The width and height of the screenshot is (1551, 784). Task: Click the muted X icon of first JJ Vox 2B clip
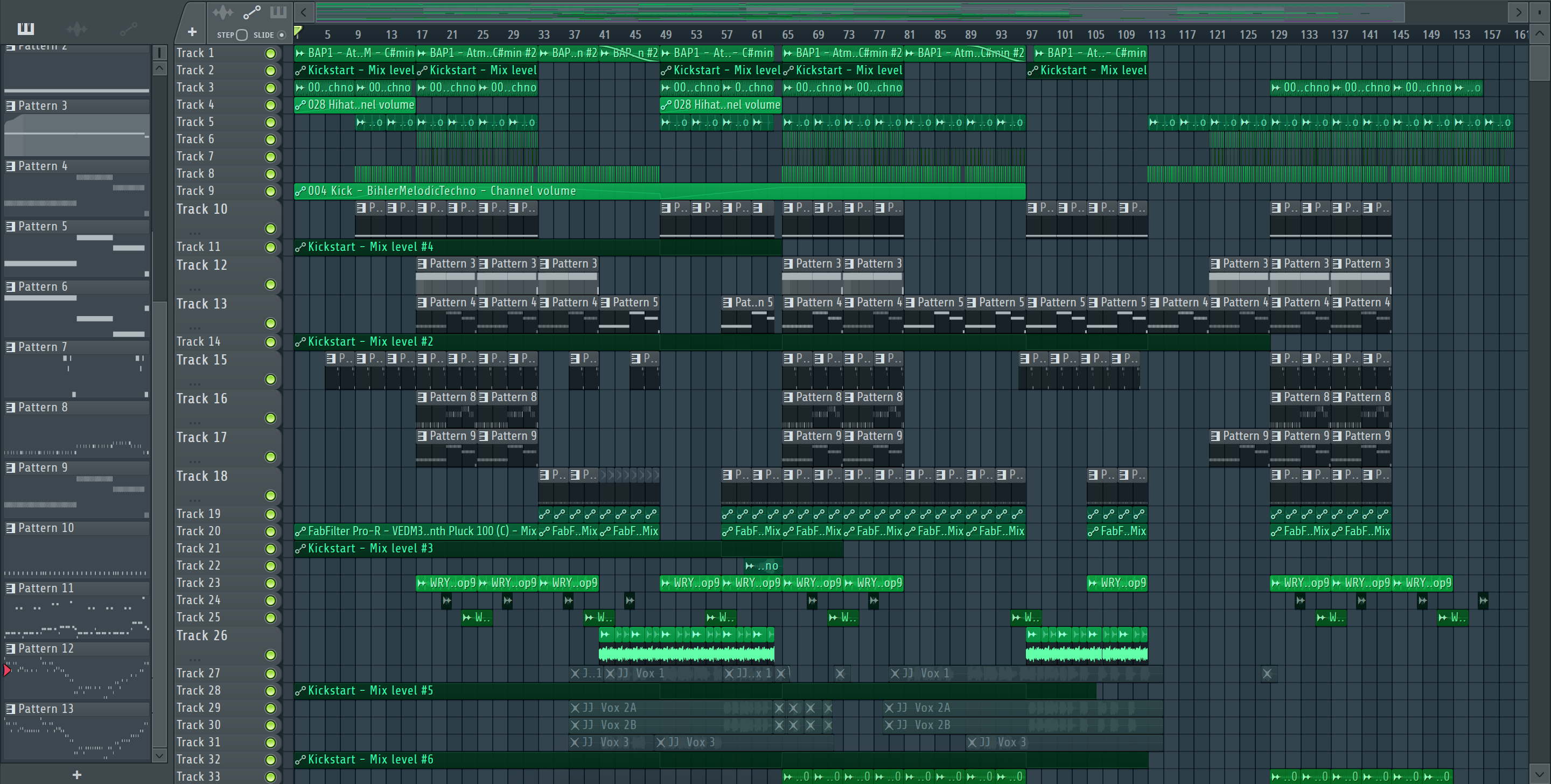(575, 726)
